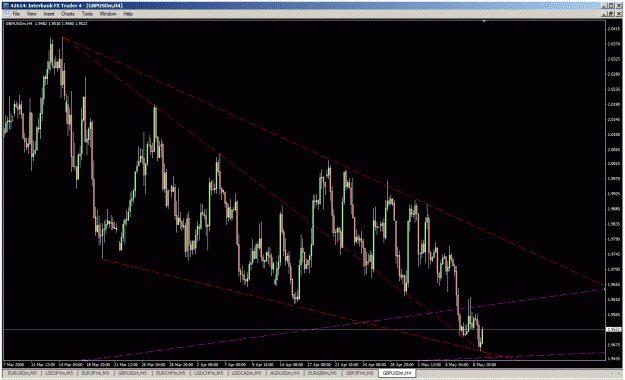This screenshot has width=625, height=380.
Task: Click the '8 May 20:00' time axis label
Action: [484, 364]
